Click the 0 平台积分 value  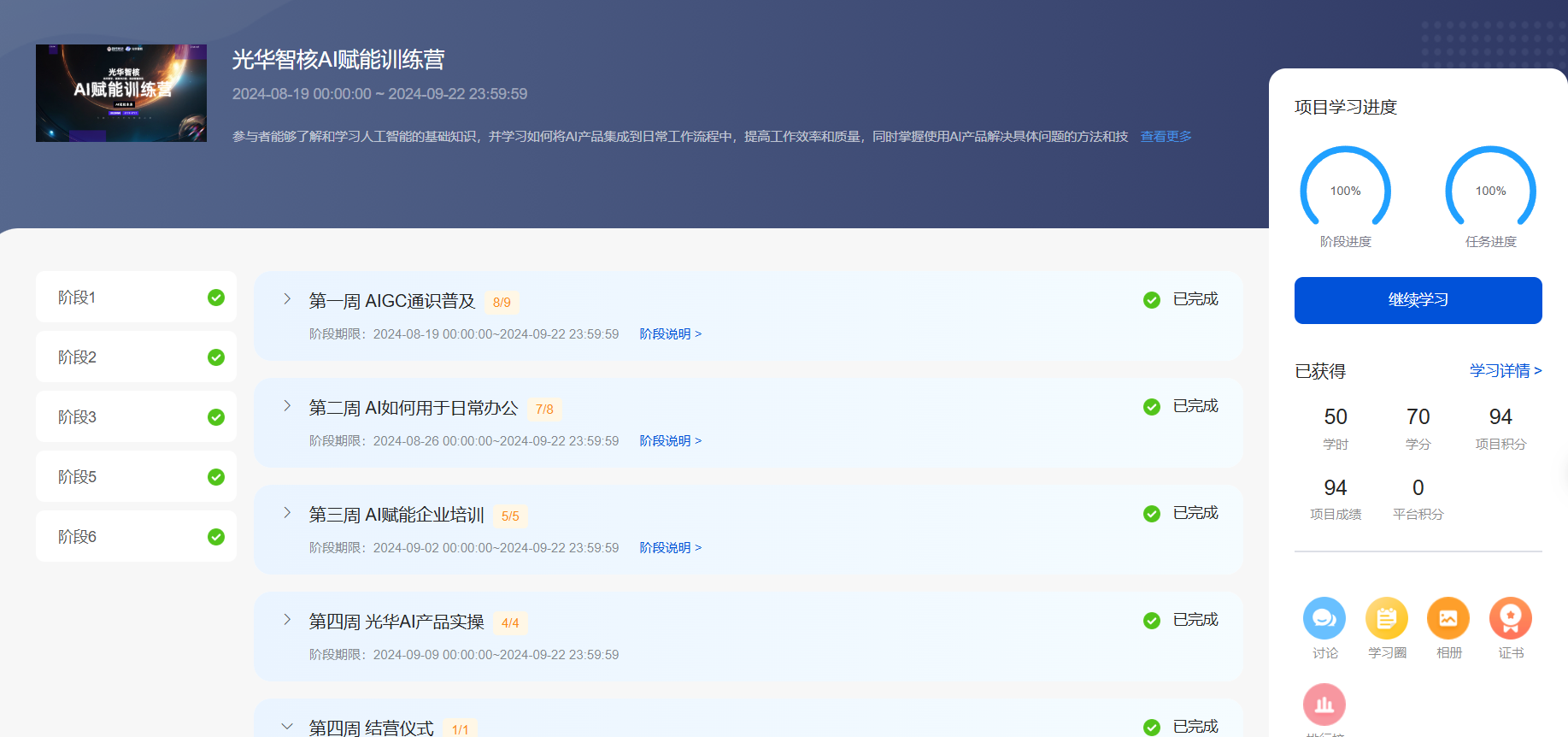[1418, 487]
